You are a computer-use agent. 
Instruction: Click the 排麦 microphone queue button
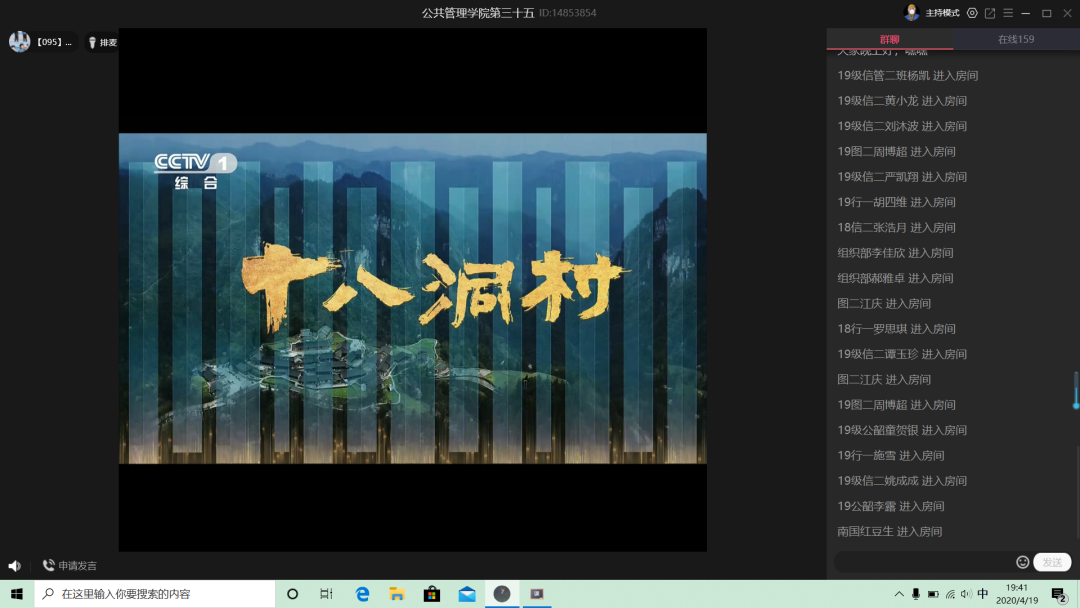point(103,43)
